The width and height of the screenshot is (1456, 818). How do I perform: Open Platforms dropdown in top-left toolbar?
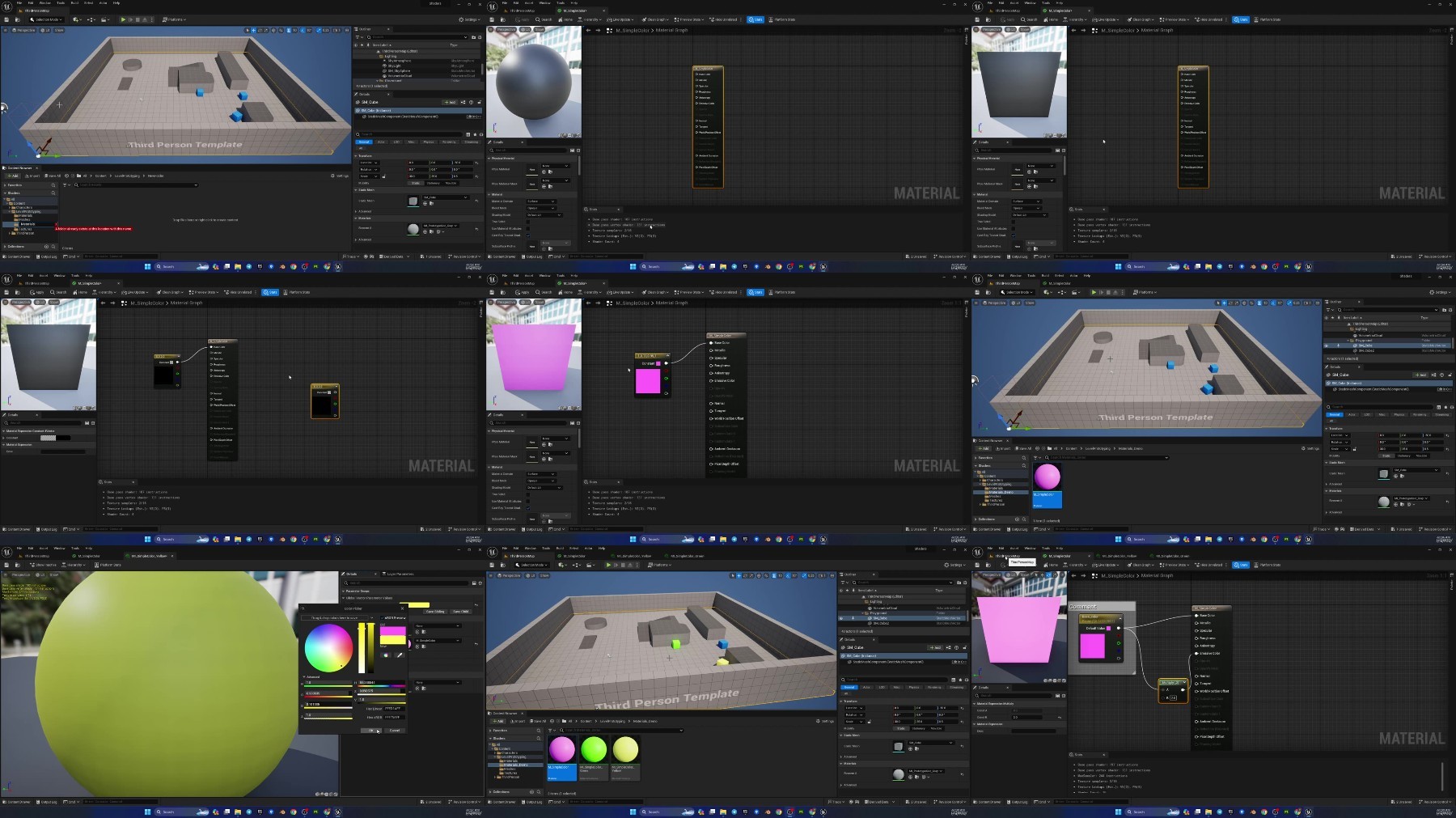click(174, 19)
